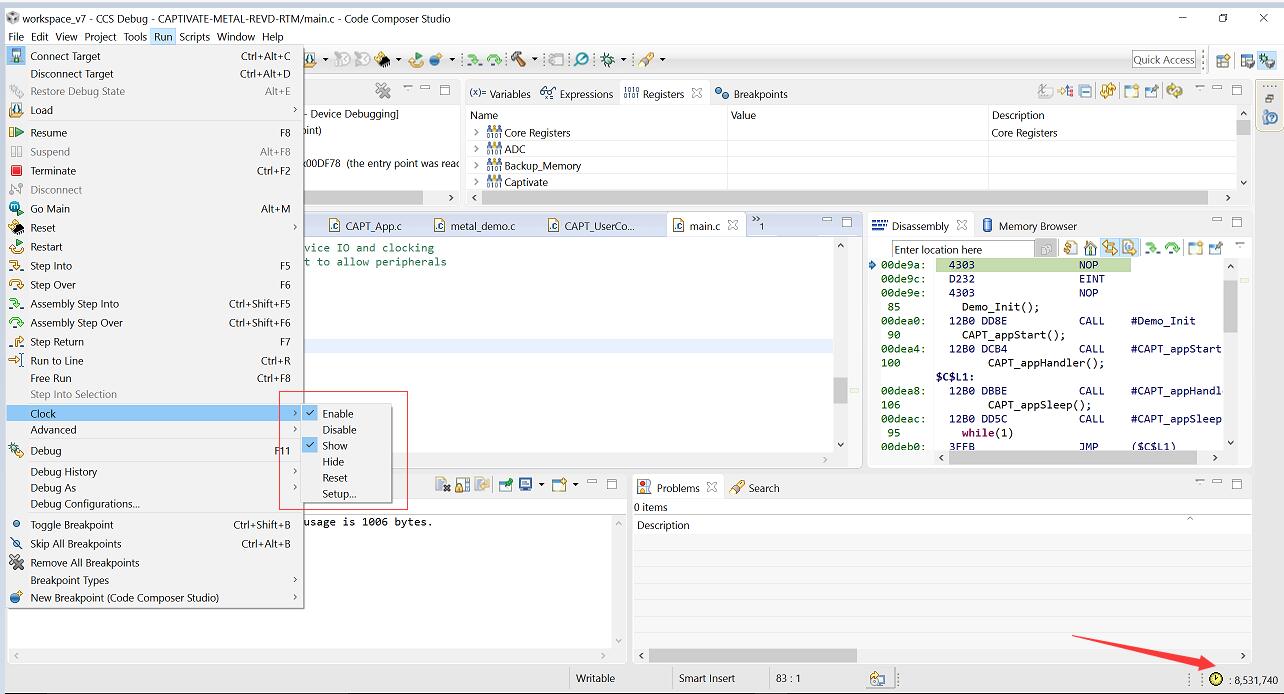The height and width of the screenshot is (694, 1284).
Task: Choose Reset in the Clock submenu
Action: (334, 478)
